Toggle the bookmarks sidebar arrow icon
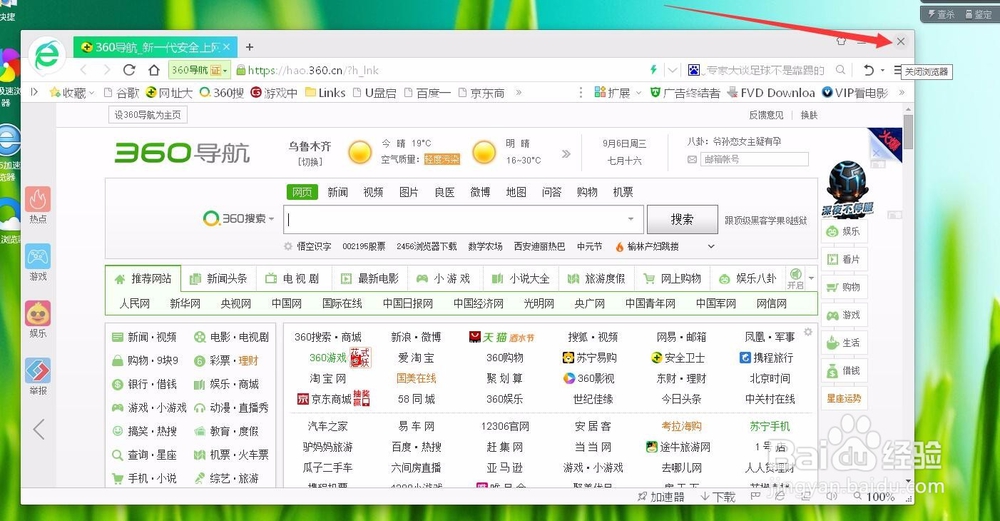This screenshot has height=521, width=1000. [34, 92]
